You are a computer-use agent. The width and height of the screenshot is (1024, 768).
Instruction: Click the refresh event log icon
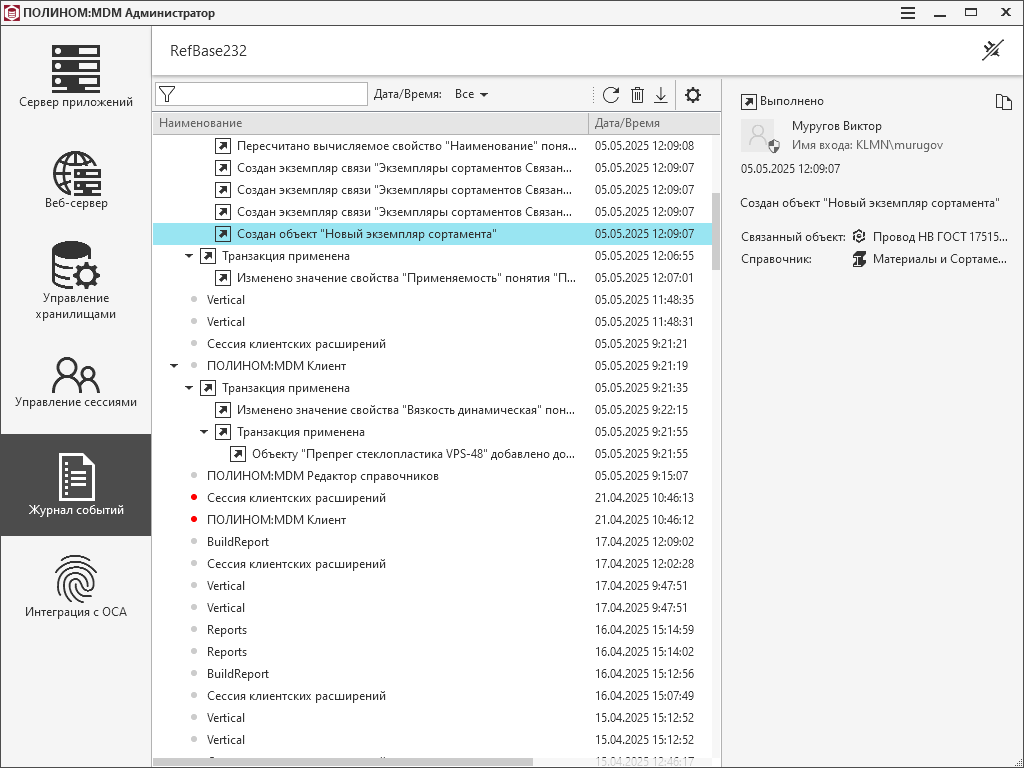pos(611,95)
